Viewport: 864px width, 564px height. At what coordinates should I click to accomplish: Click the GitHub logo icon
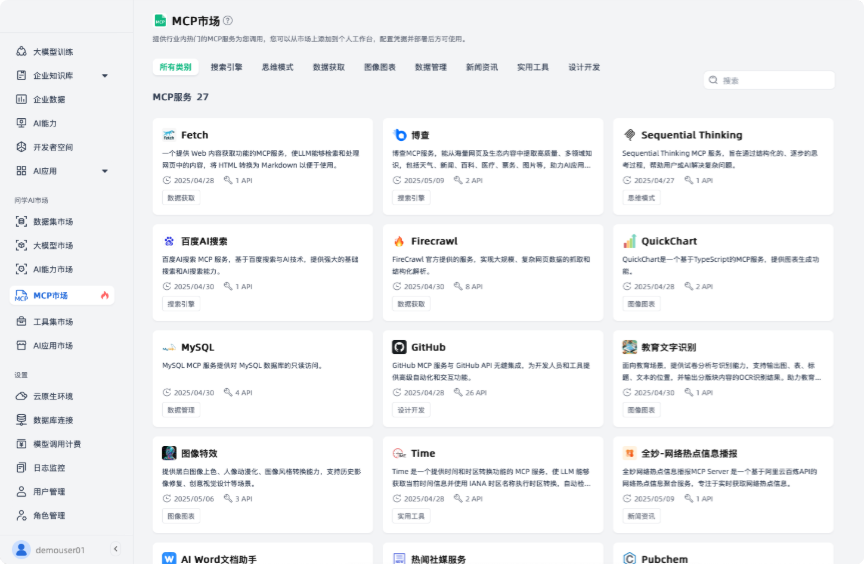[x=399, y=347]
